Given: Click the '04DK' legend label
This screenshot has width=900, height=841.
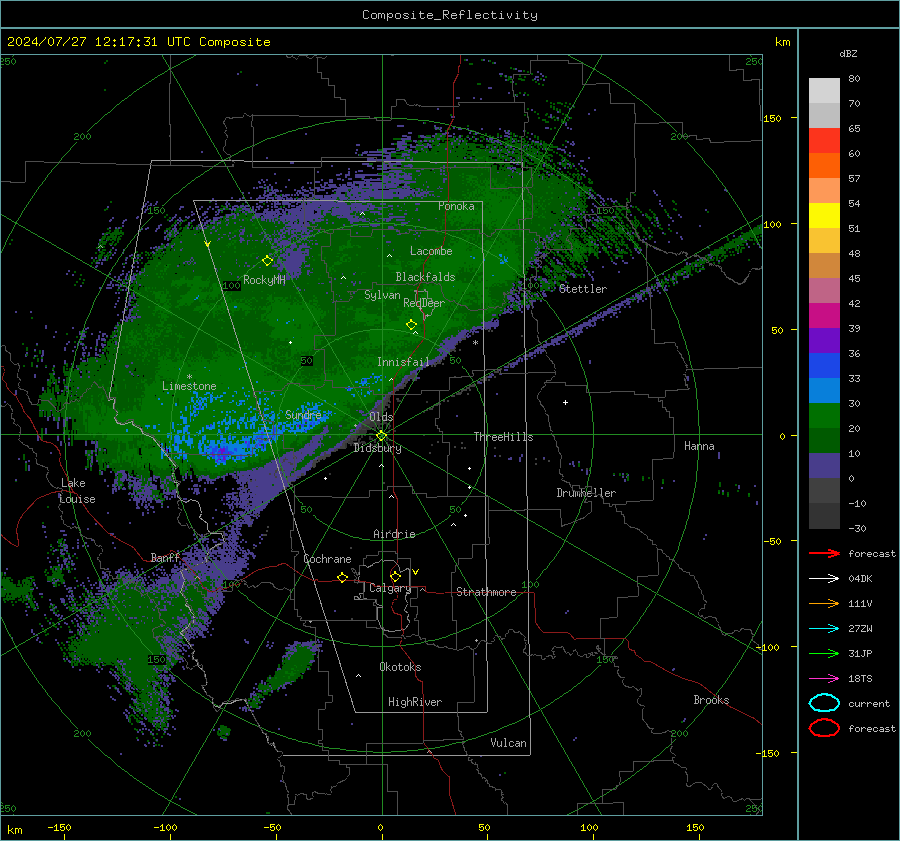Looking at the screenshot, I should [x=860, y=579].
